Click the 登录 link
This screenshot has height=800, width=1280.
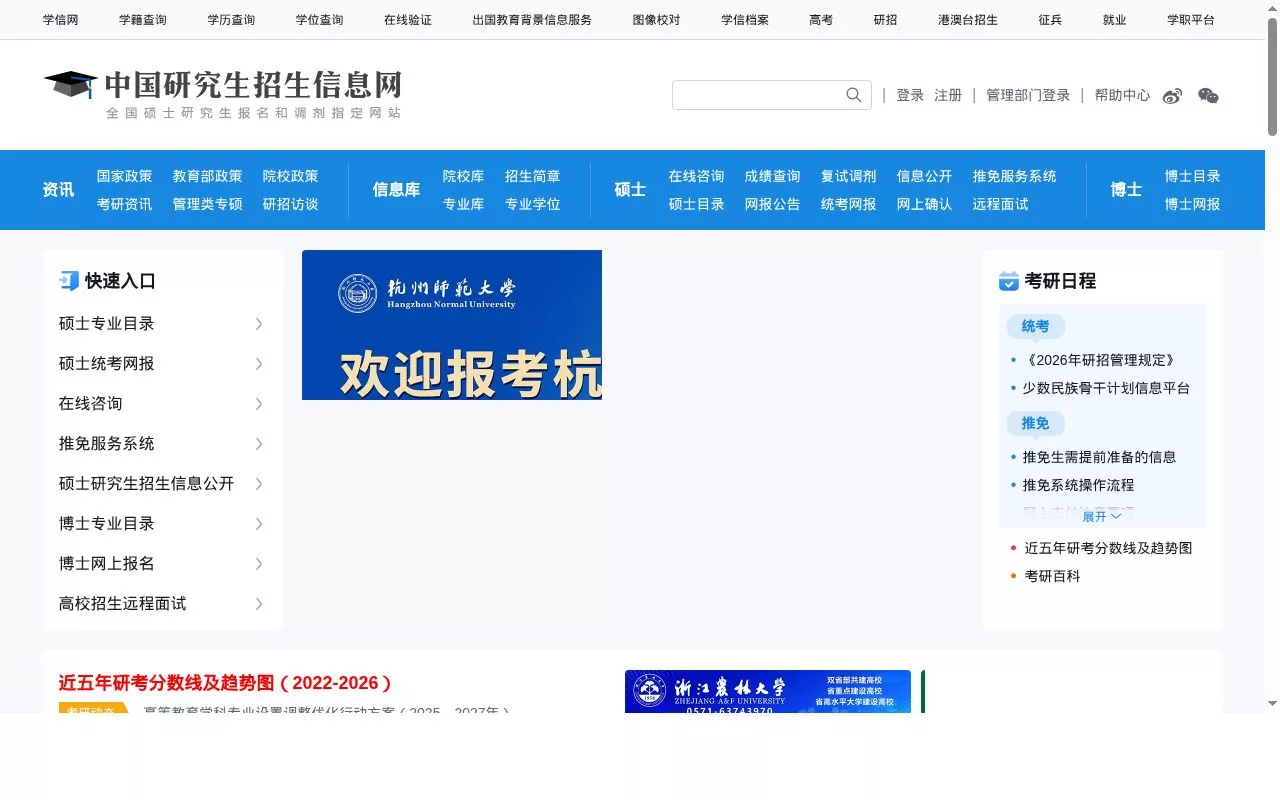click(910, 95)
